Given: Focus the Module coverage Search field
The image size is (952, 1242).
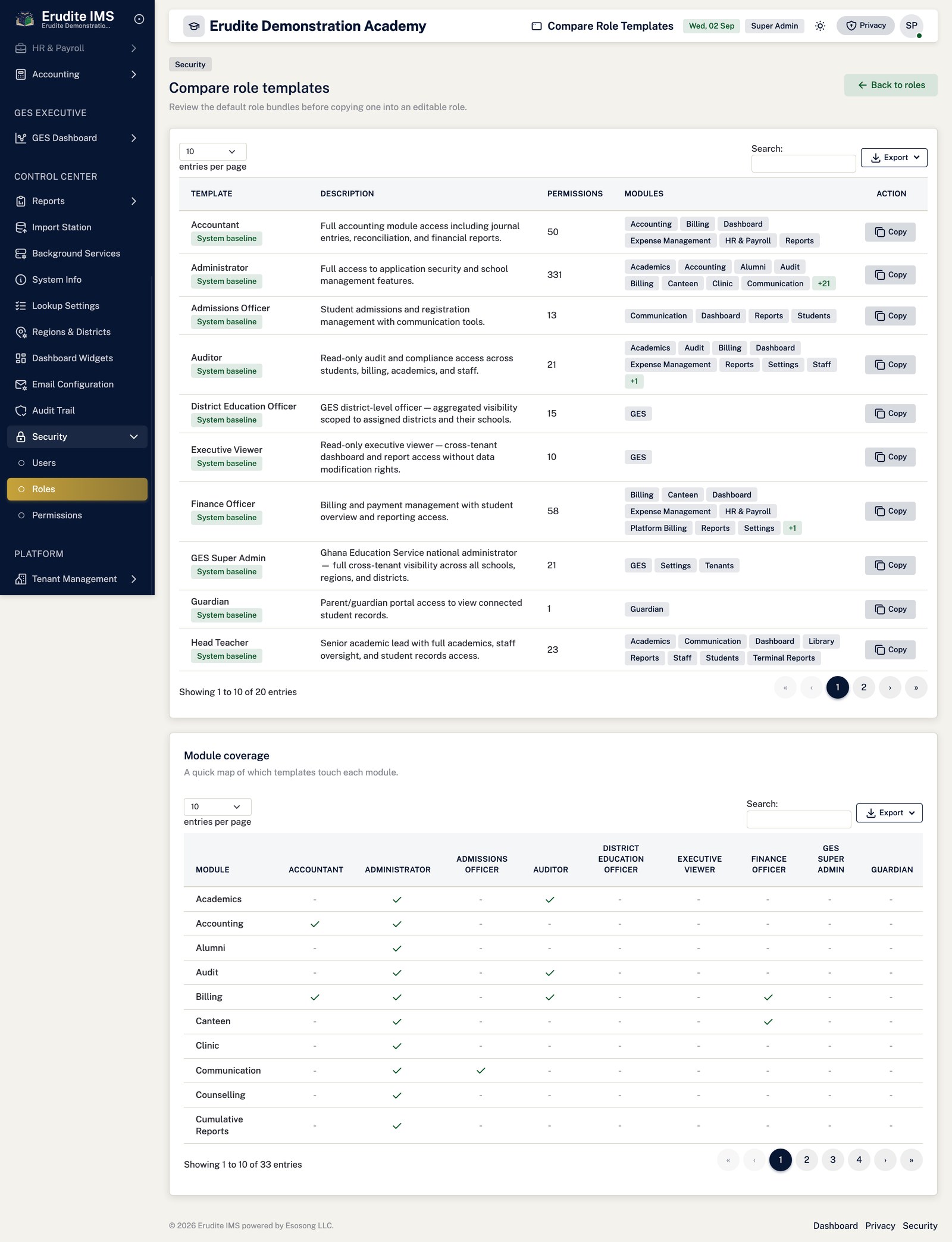Looking at the screenshot, I should [x=798, y=819].
